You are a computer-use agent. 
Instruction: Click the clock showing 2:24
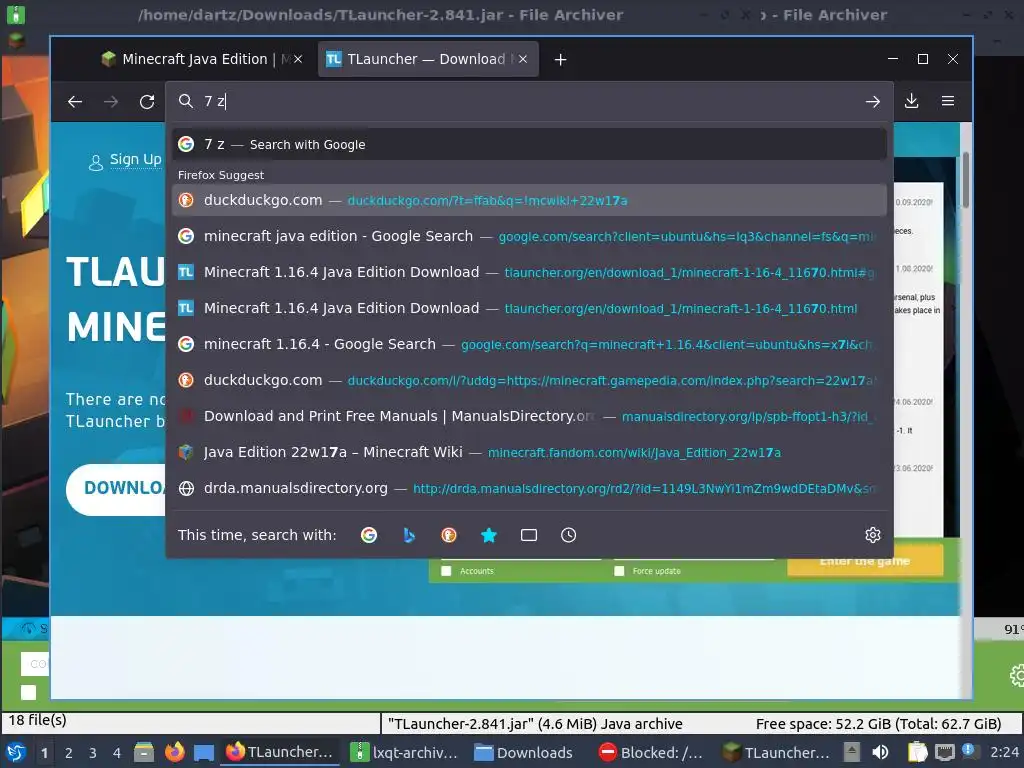[1004, 752]
